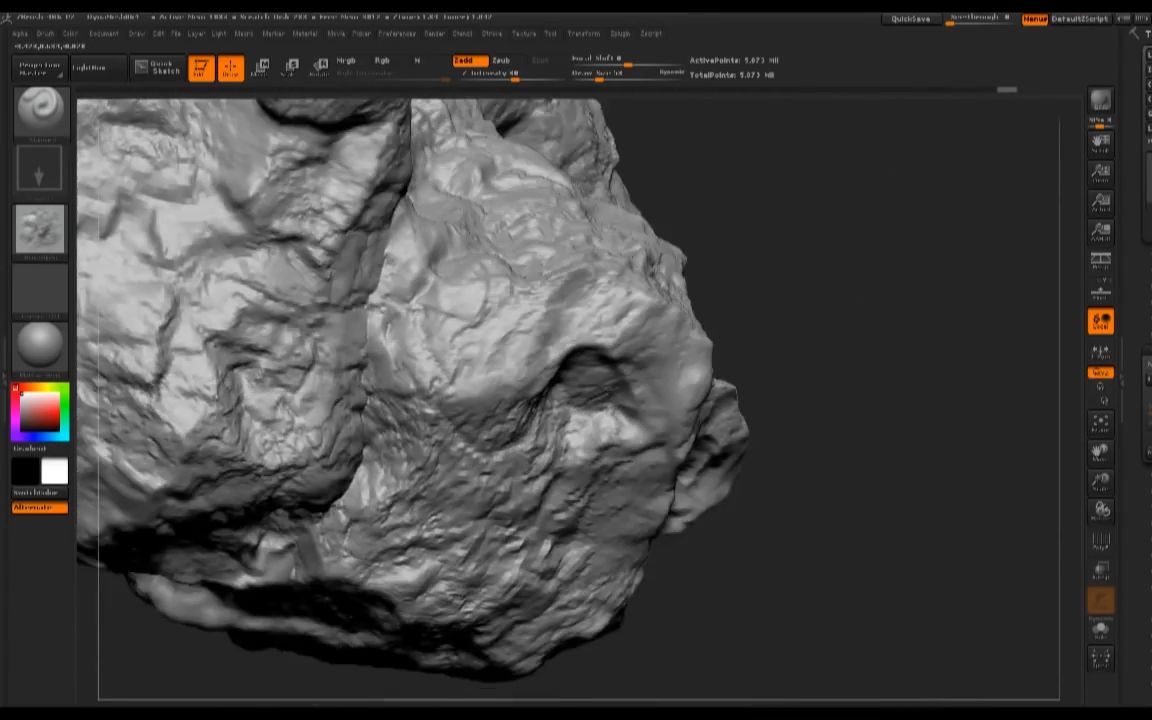Click the BPR render icon
This screenshot has width=1152, height=720.
tap(1100, 102)
